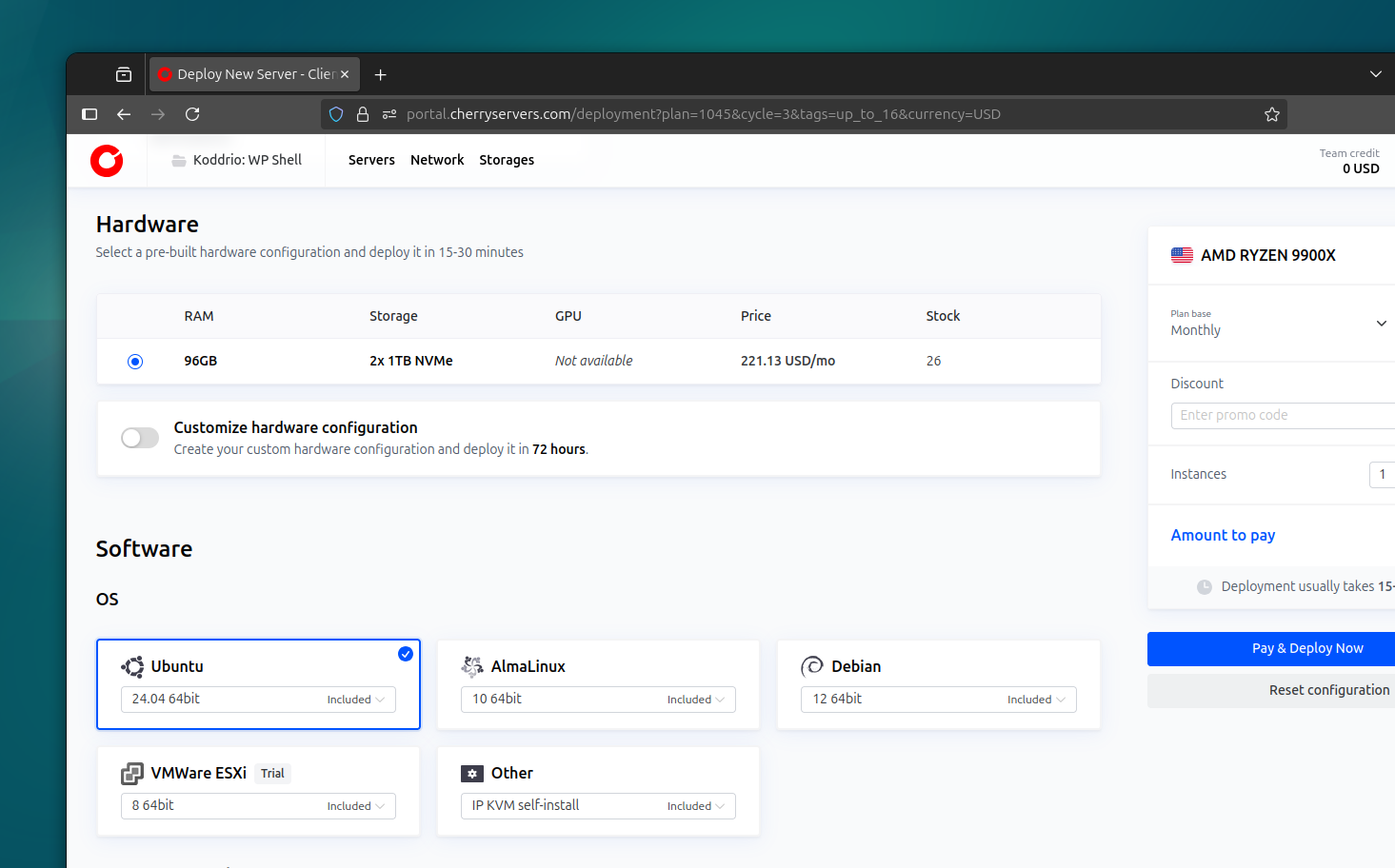The image size is (1395, 868).
Task: Open a new browser tab
Action: click(x=380, y=74)
